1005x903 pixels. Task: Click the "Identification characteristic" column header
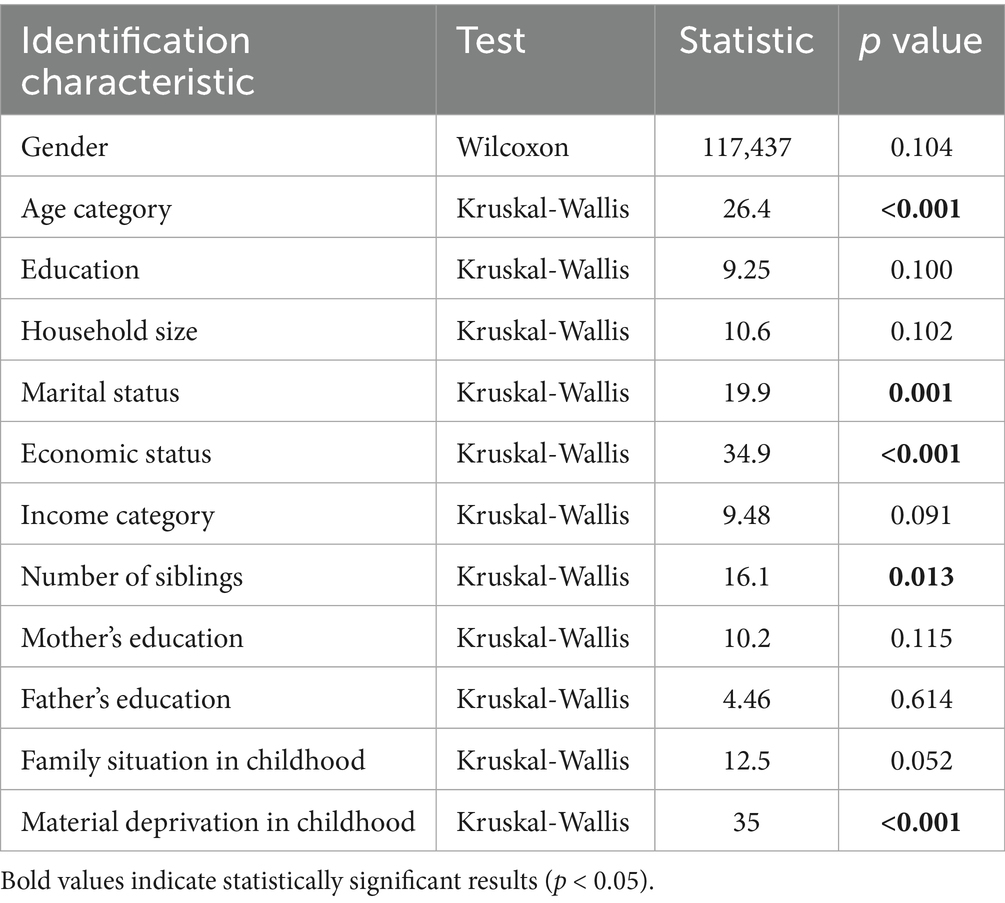tap(136, 60)
